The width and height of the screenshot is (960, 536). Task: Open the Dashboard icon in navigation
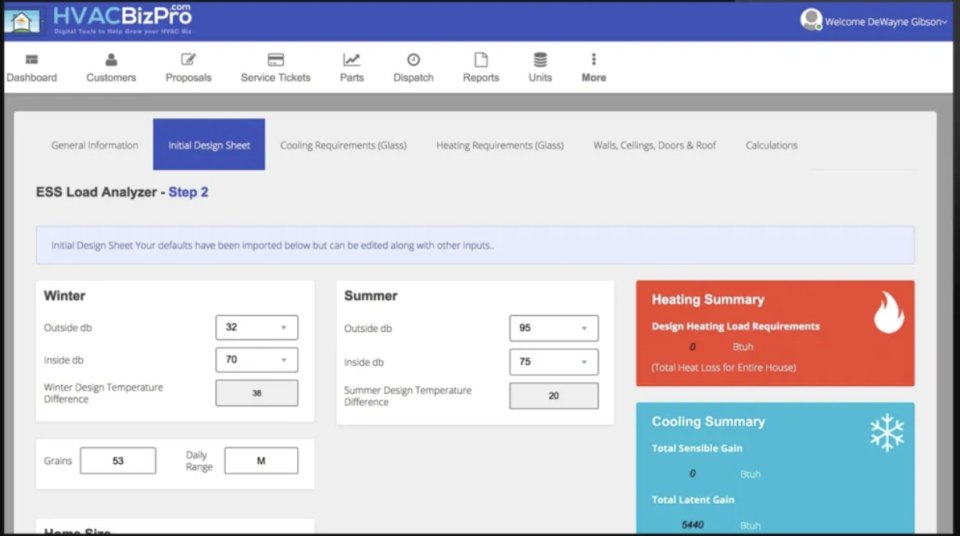tap(32, 59)
